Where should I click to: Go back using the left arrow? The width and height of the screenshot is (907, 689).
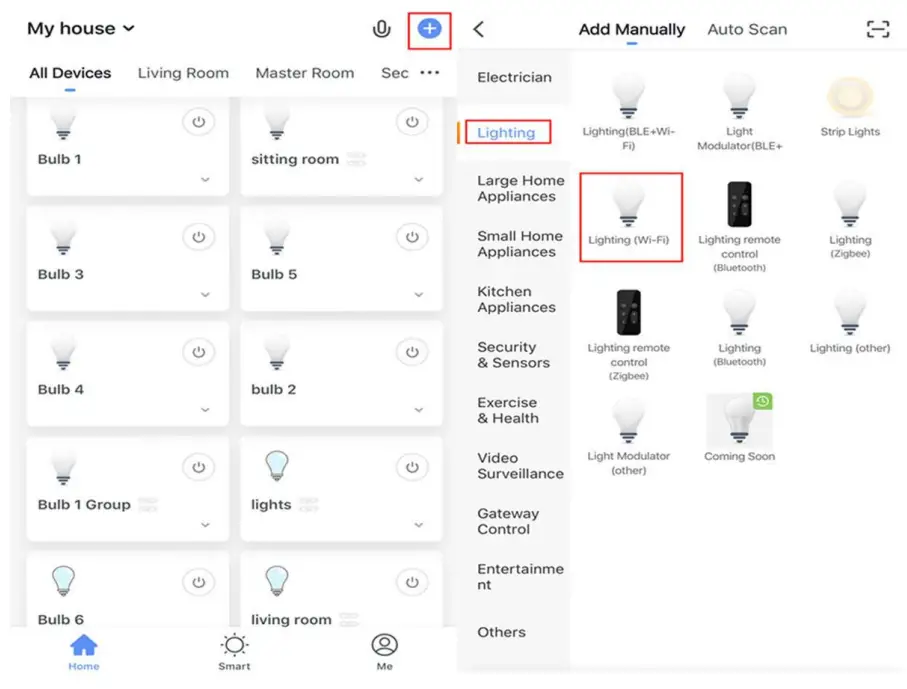tap(479, 29)
